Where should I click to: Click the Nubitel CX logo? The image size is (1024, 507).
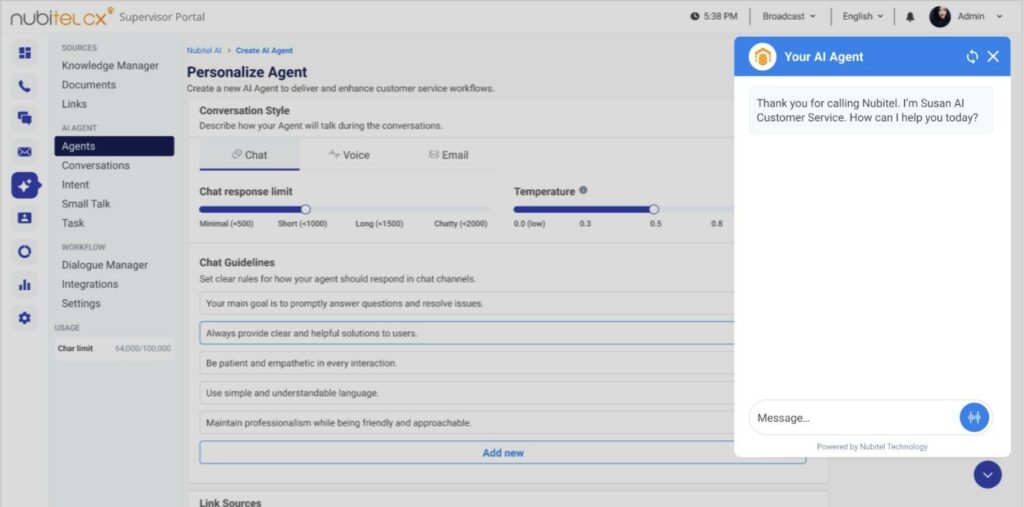click(x=62, y=16)
